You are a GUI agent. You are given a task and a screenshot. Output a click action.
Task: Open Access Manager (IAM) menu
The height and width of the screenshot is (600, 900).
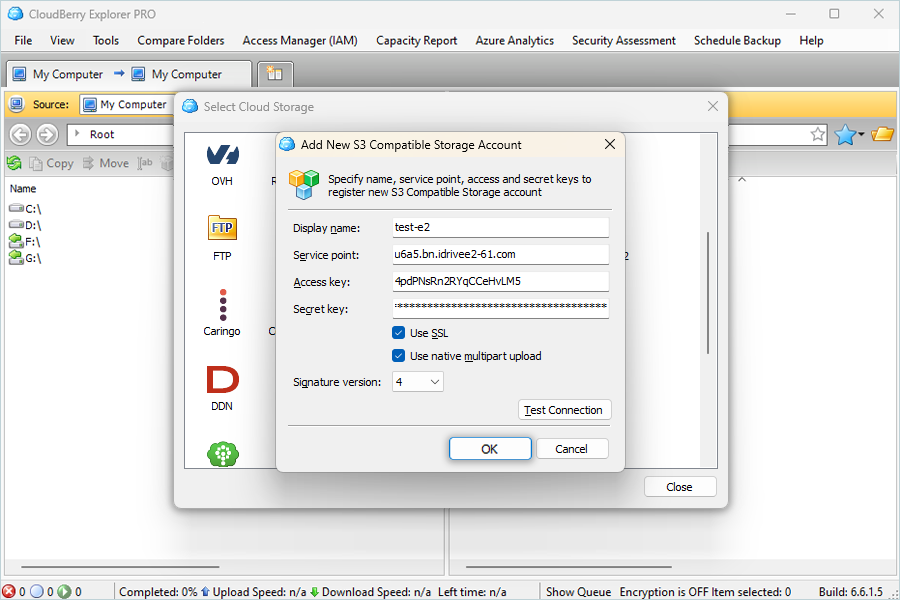300,41
